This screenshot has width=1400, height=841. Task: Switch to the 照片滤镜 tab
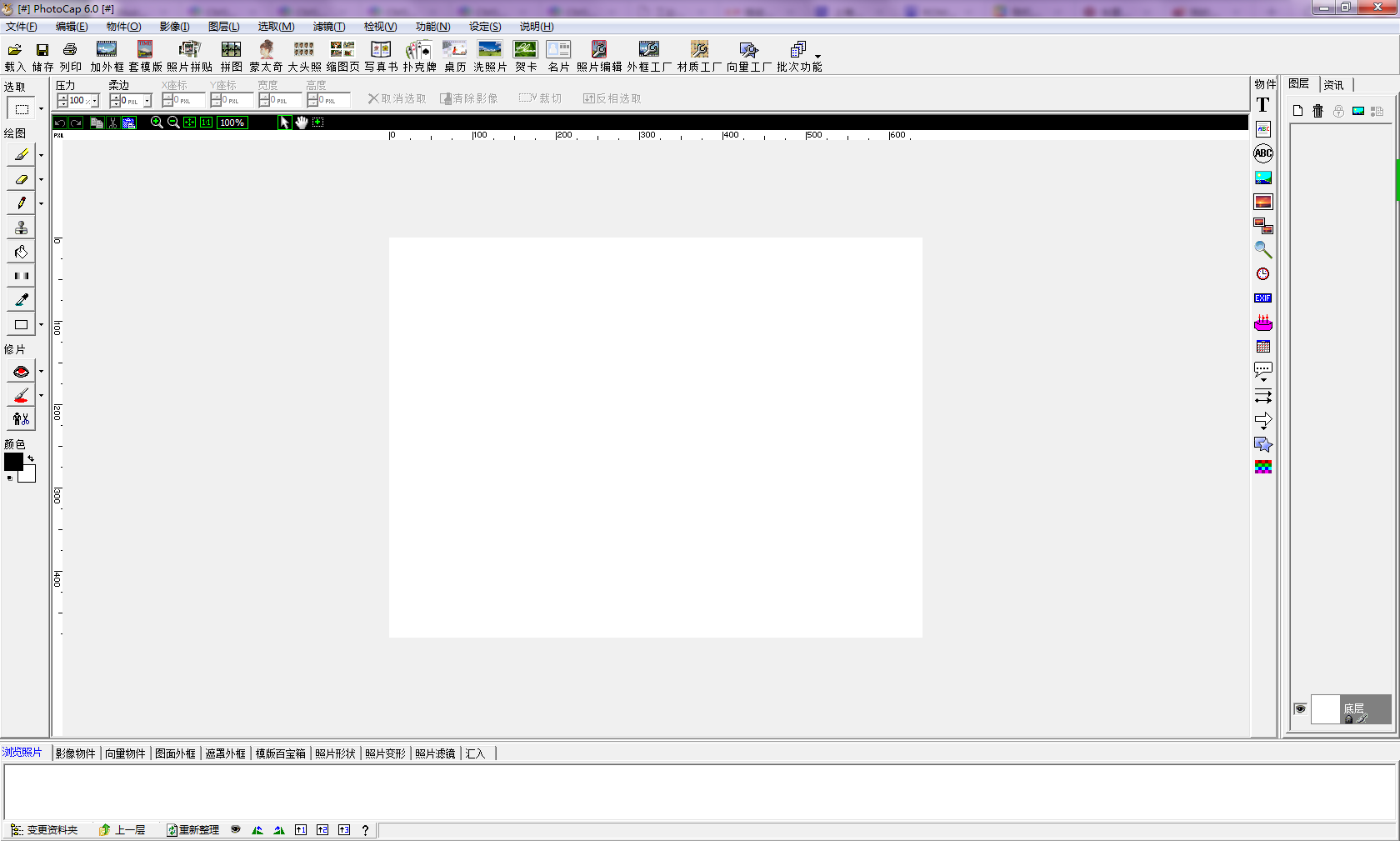tap(435, 753)
